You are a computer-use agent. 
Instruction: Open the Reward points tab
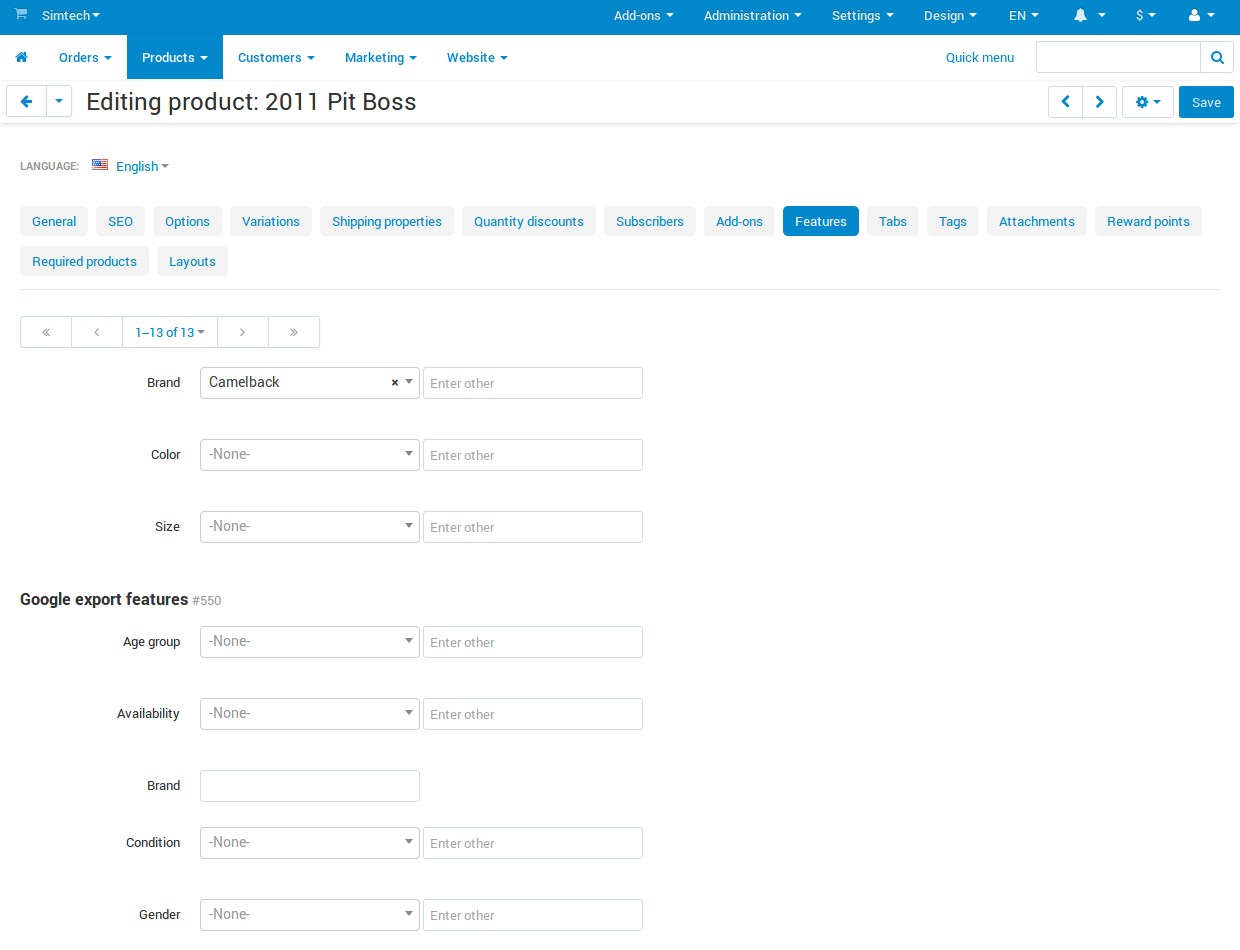coord(1148,222)
